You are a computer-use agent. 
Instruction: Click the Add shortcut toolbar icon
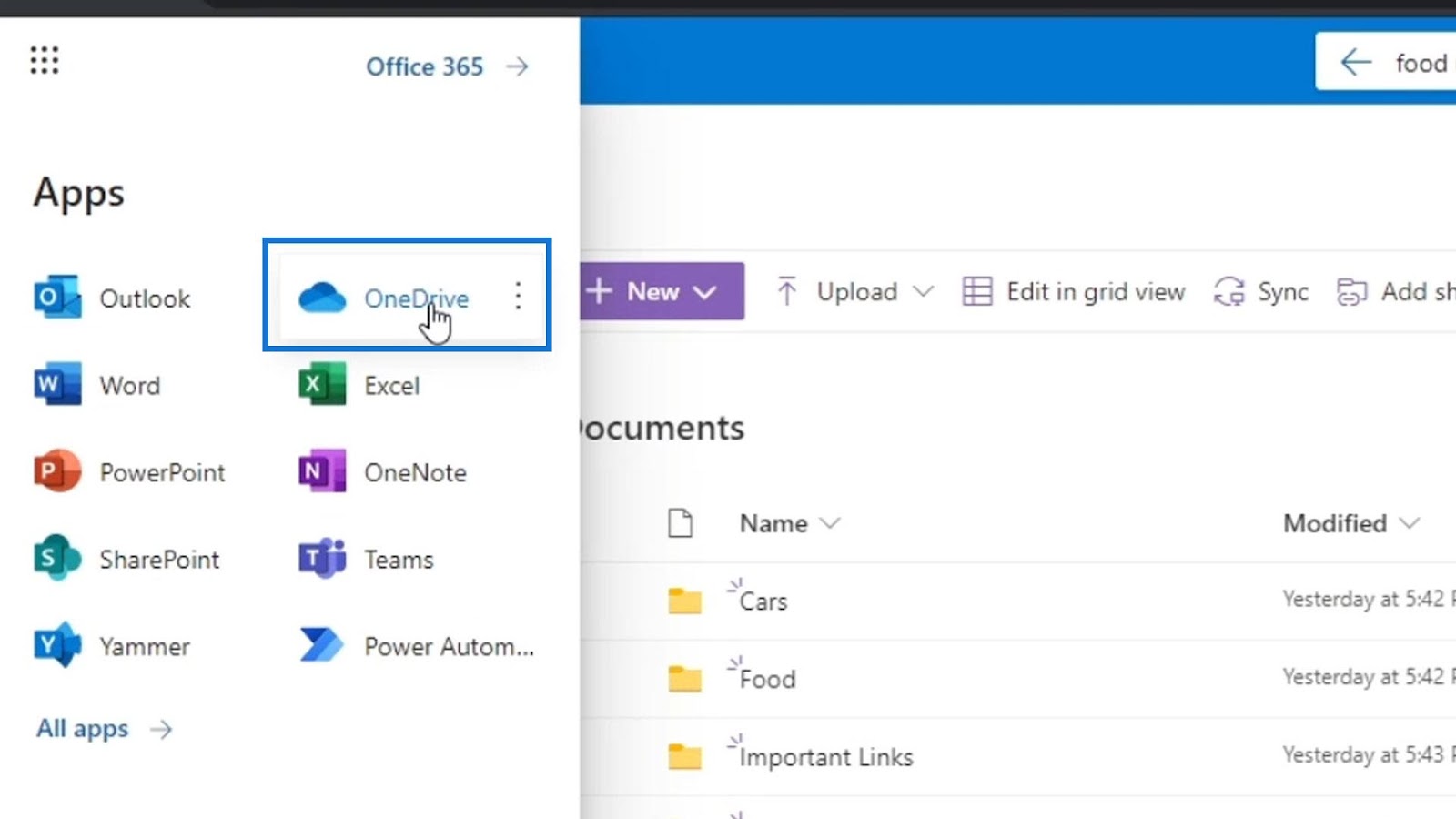[x=1351, y=291]
